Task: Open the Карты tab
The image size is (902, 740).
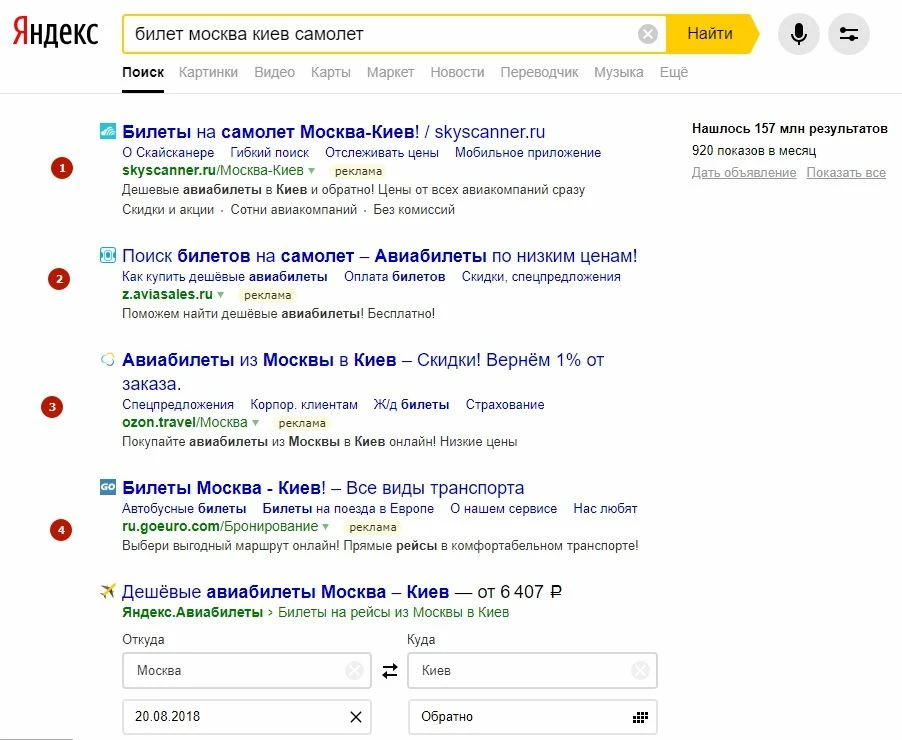Action: point(331,73)
